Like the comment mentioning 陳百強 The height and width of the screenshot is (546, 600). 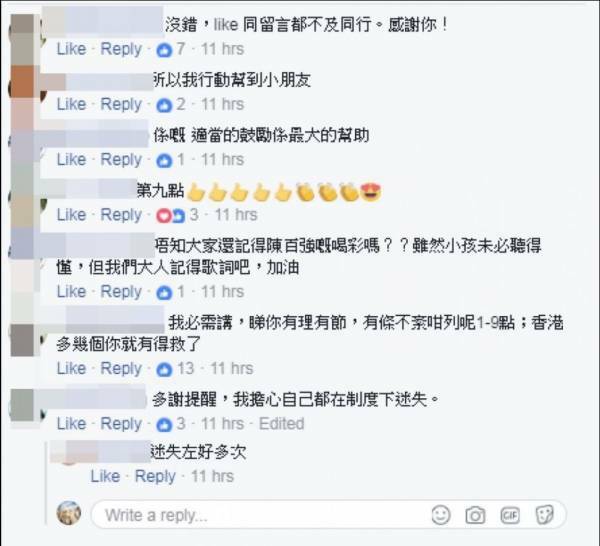pos(71,292)
